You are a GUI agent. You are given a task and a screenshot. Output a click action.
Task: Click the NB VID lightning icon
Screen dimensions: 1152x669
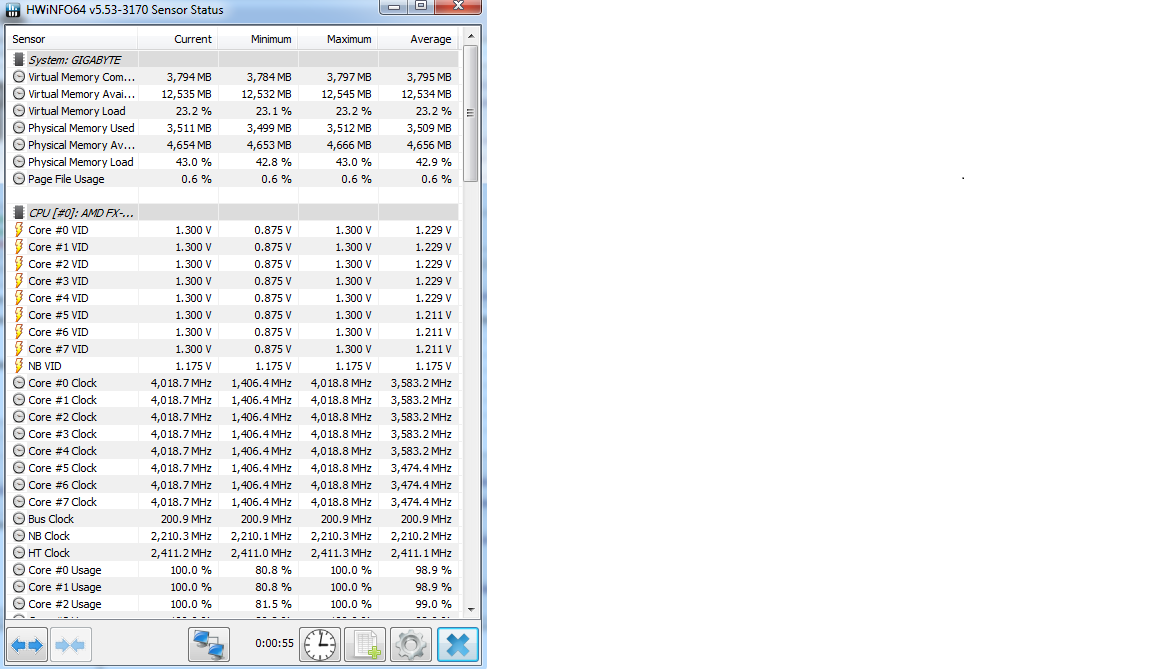click(x=19, y=365)
